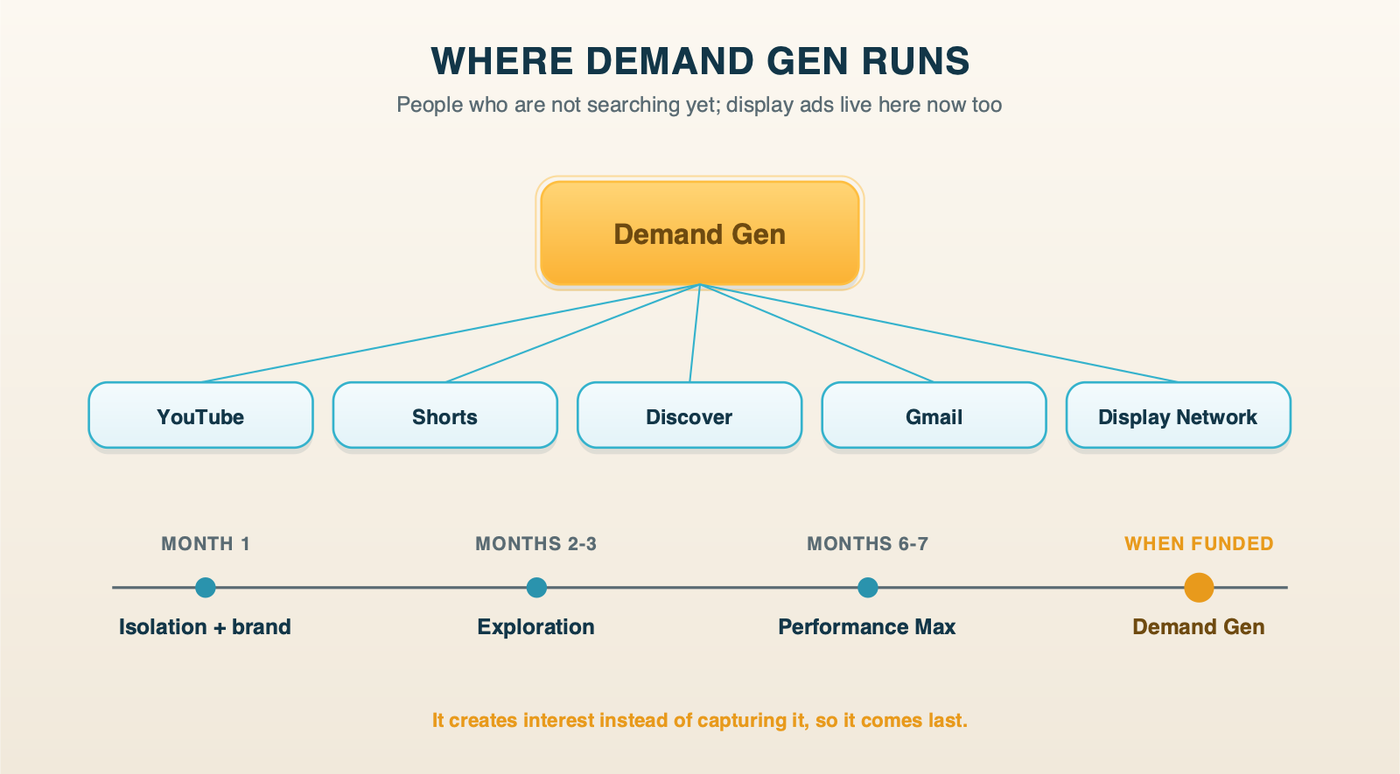
Task: Click the 'WHERE DEMAND GEN RUNS' title
Action: click(x=700, y=61)
